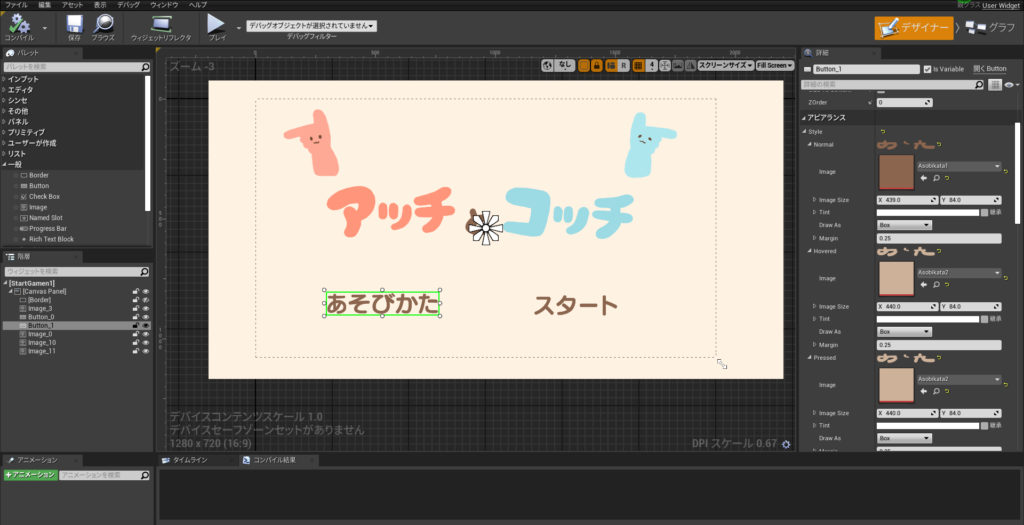Toggle the Is Variable checkbox
1024x525 pixels.
(928, 69)
